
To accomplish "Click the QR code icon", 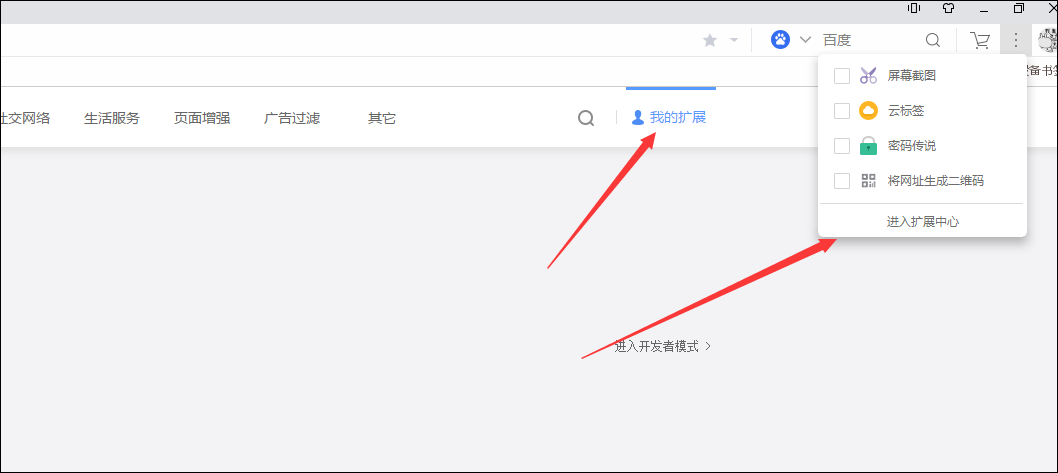I will (868, 181).
